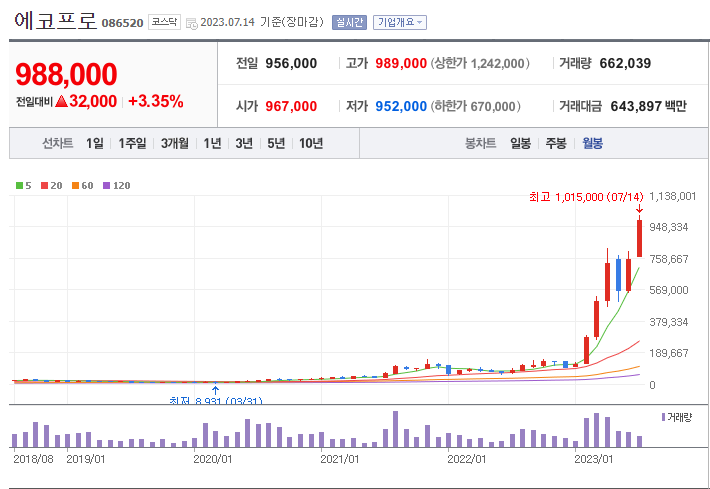This screenshot has width=710, height=489.
Task: Select the 1주일 line chart tab
Action: click(x=132, y=144)
